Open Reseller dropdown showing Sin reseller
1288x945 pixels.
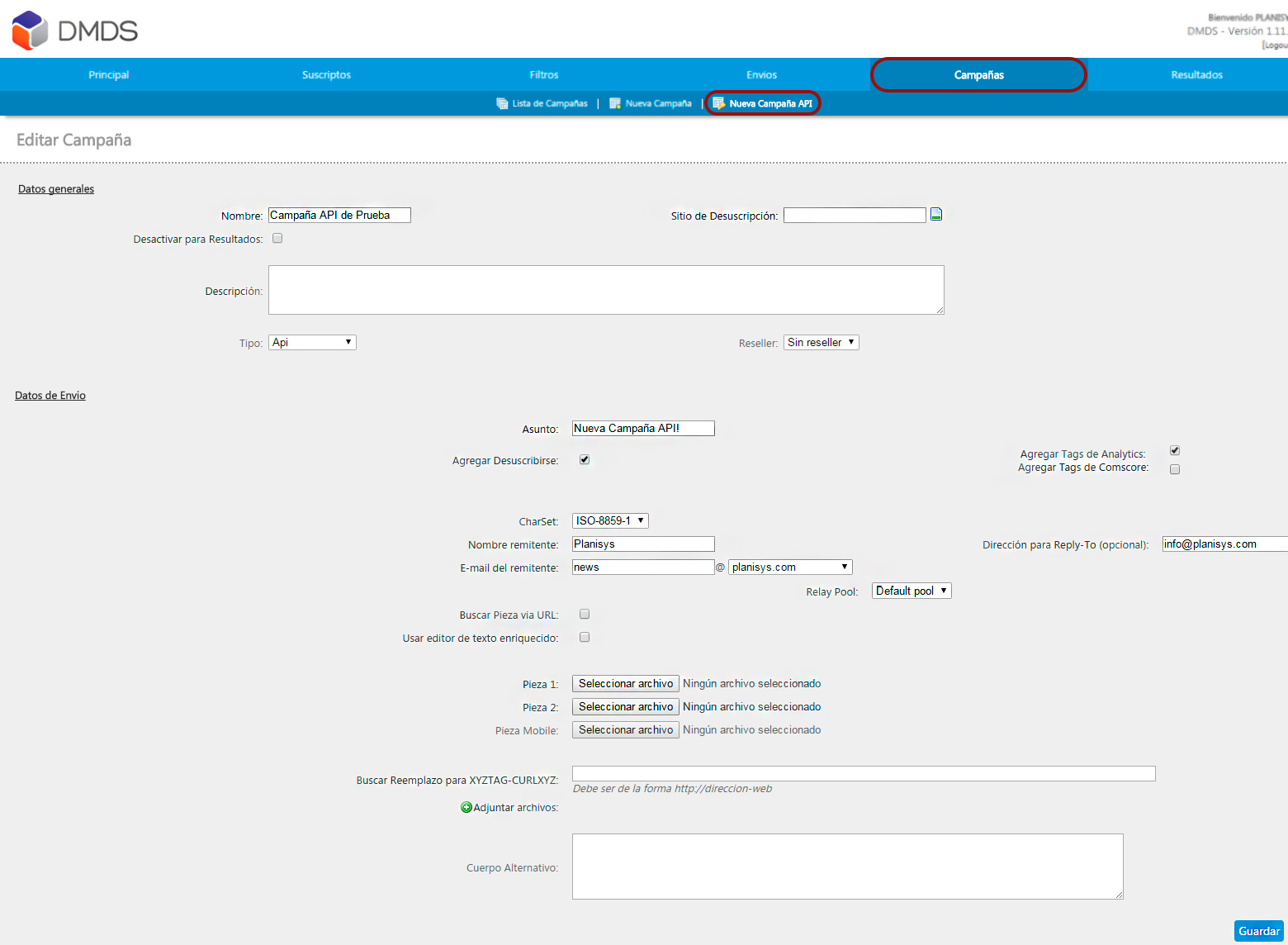click(x=822, y=342)
